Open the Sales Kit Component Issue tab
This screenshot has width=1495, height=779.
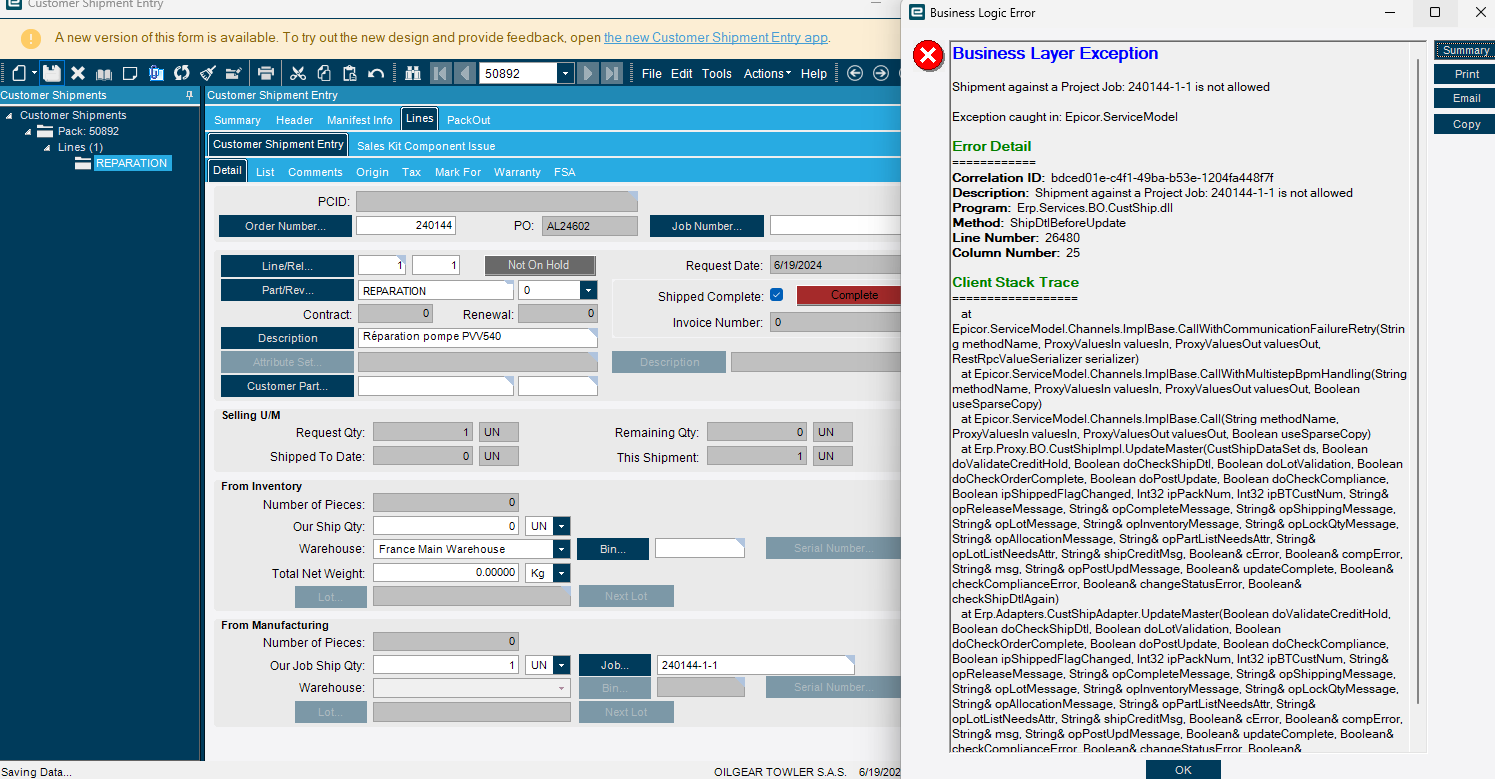coord(426,146)
